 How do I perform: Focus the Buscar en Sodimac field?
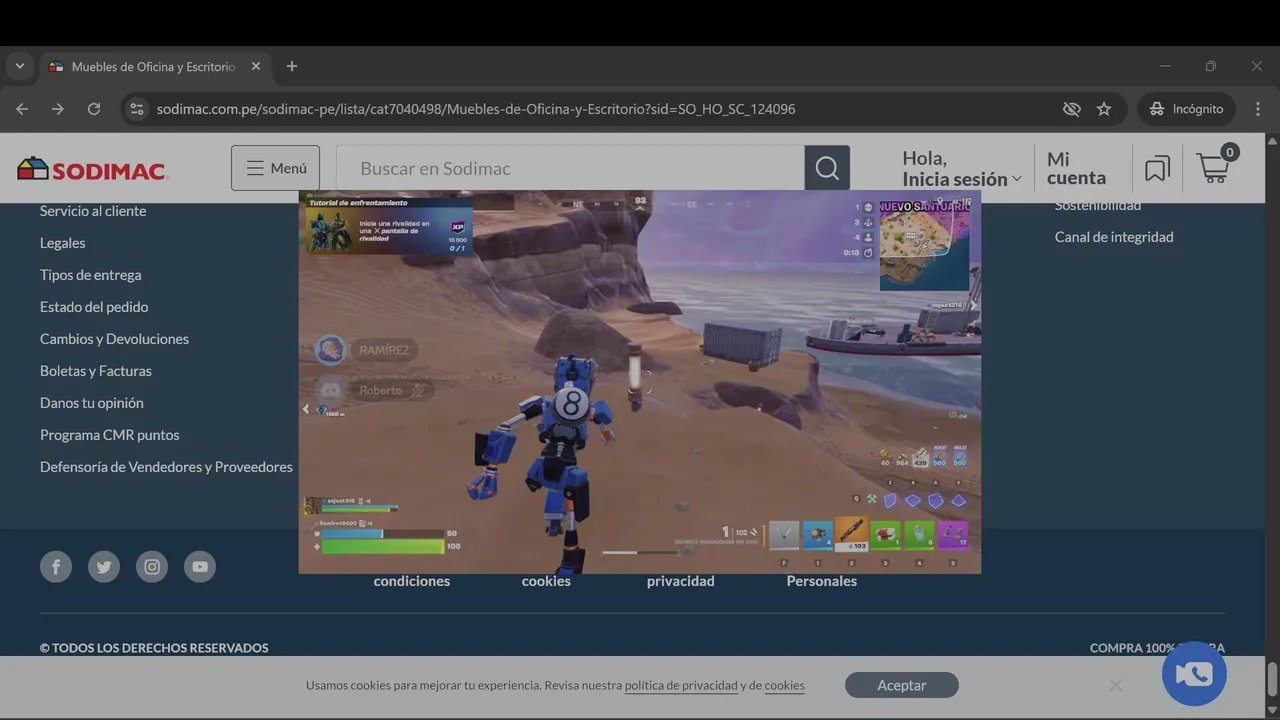tap(570, 168)
